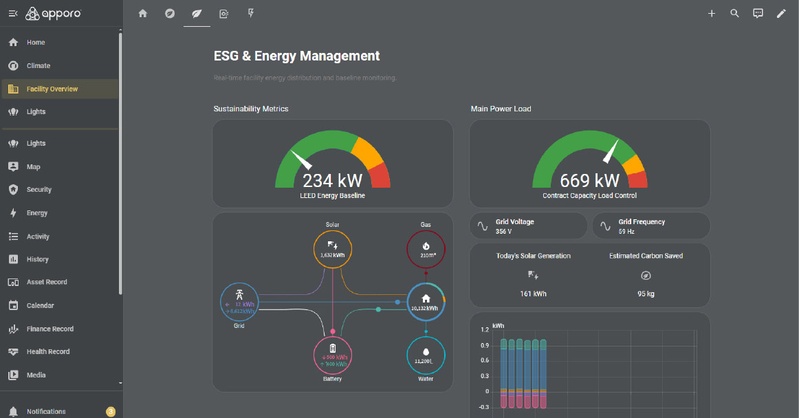Viewport: 799px width, 418px height.
Task: Open Calendar in the sidebar
Action: [x=60, y=305]
